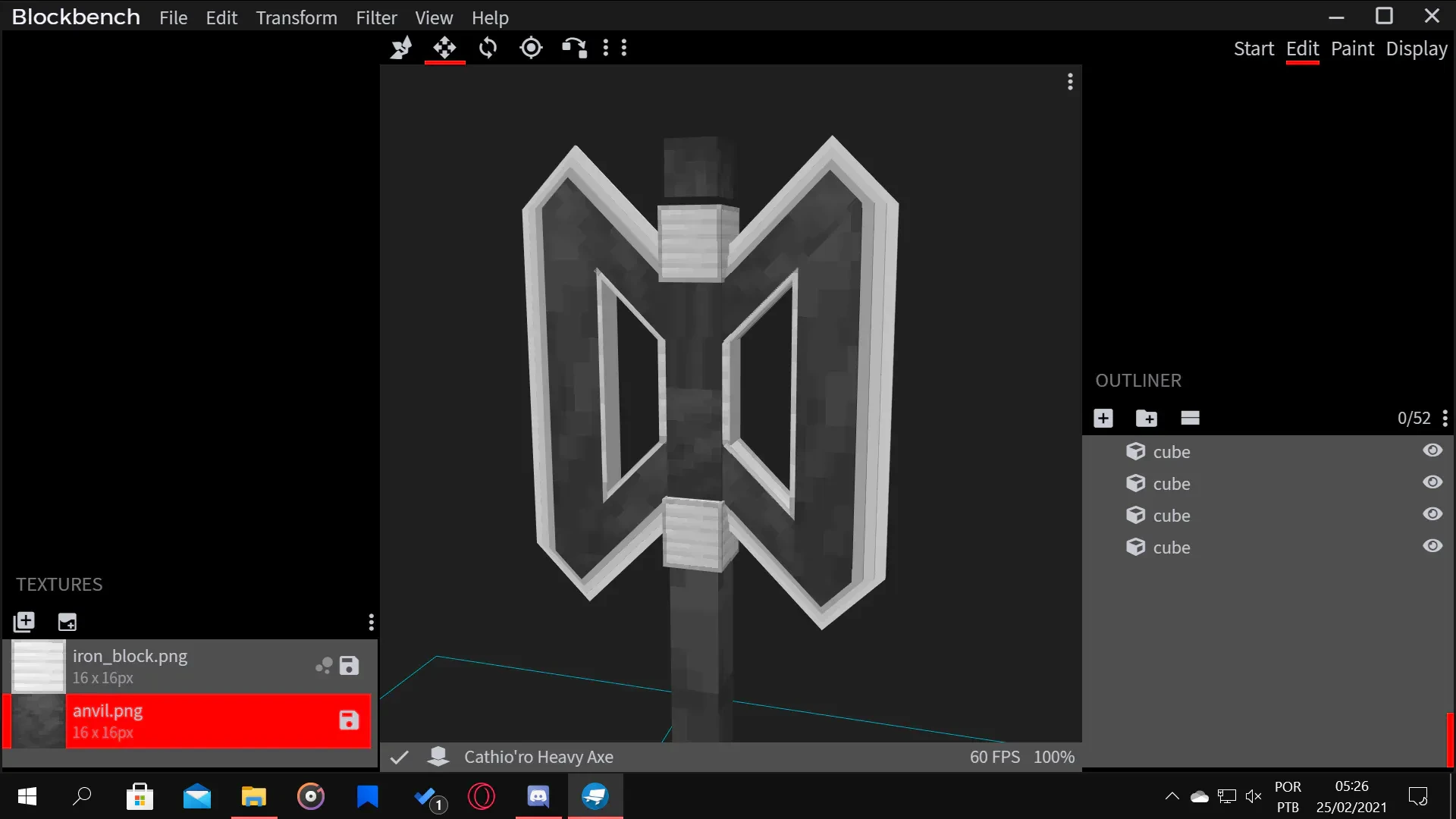
Task: Switch to the Display mode tab
Action: tap(1417, 49)
